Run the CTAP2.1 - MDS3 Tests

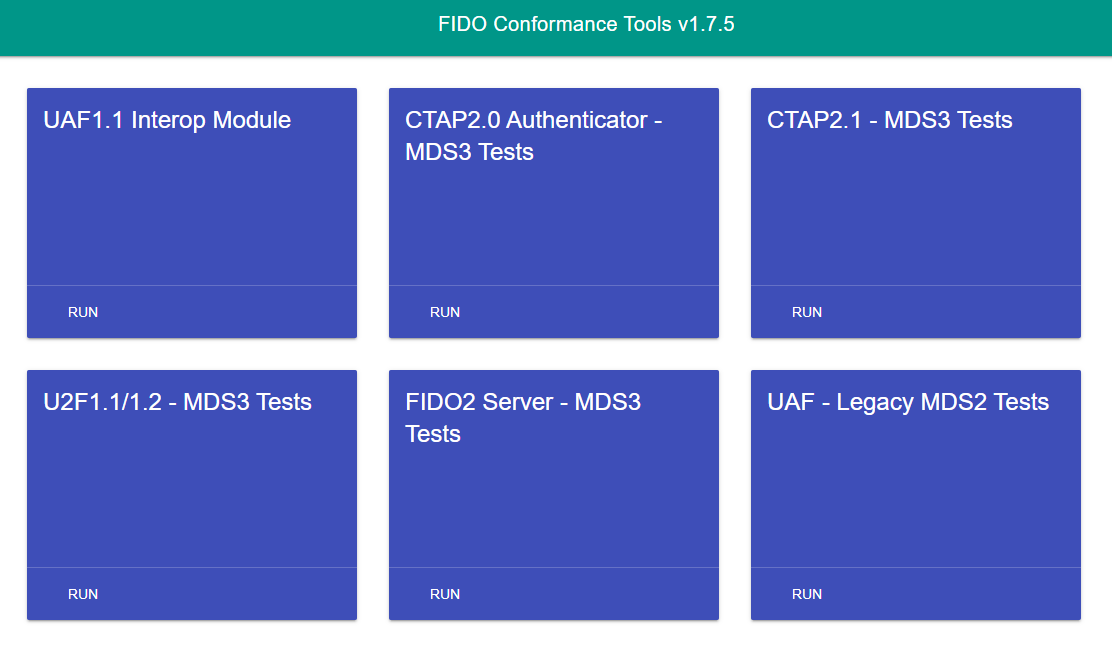(x=806, y=312)
